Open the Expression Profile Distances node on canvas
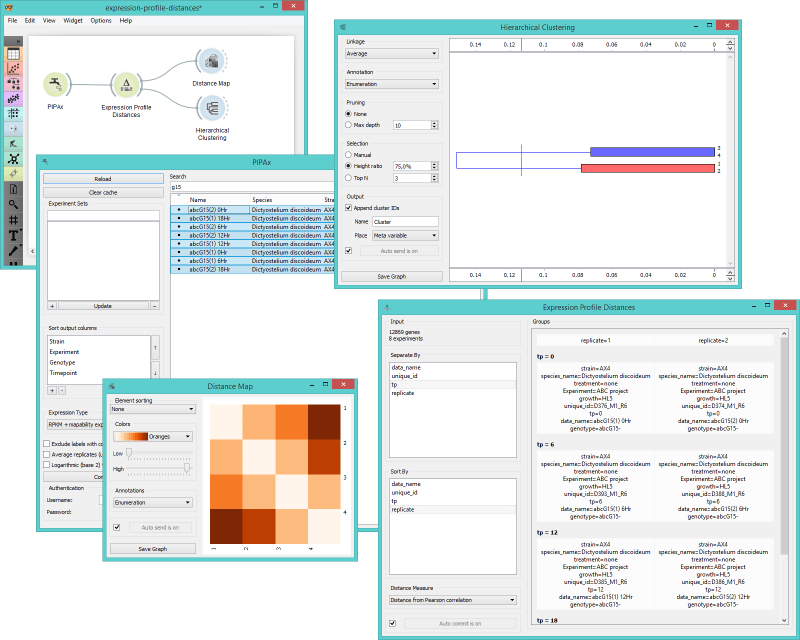 (x=125, y=85)
